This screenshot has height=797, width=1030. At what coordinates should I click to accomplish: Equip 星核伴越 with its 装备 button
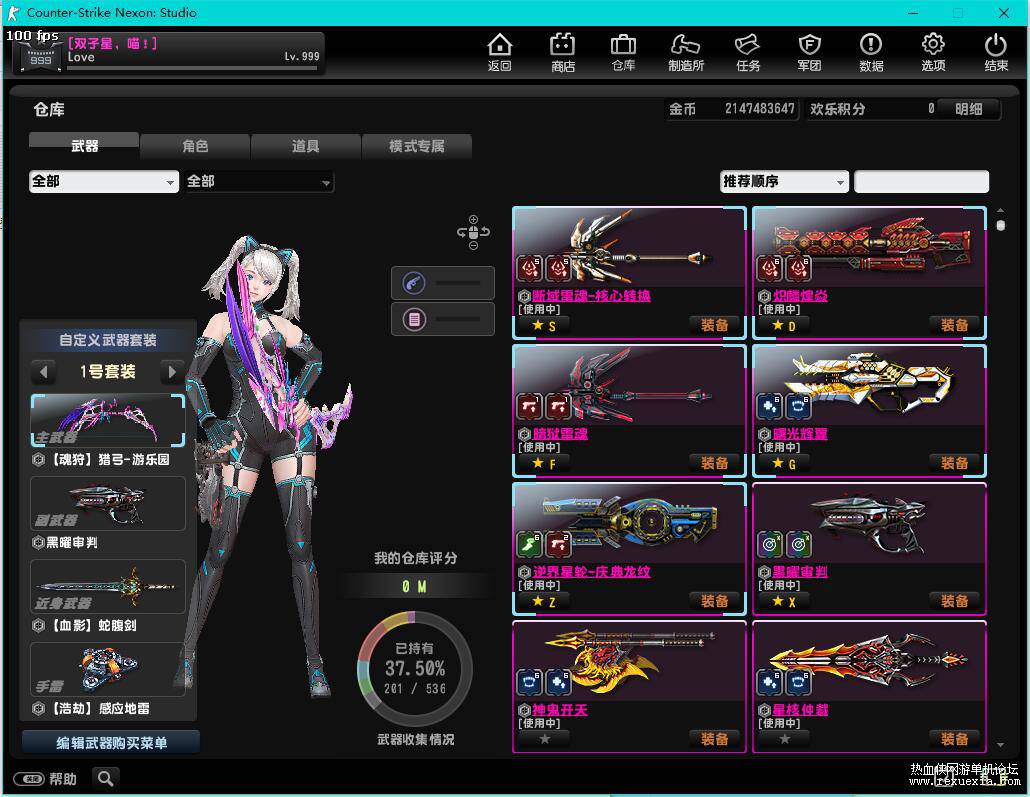tap(954, 739)
